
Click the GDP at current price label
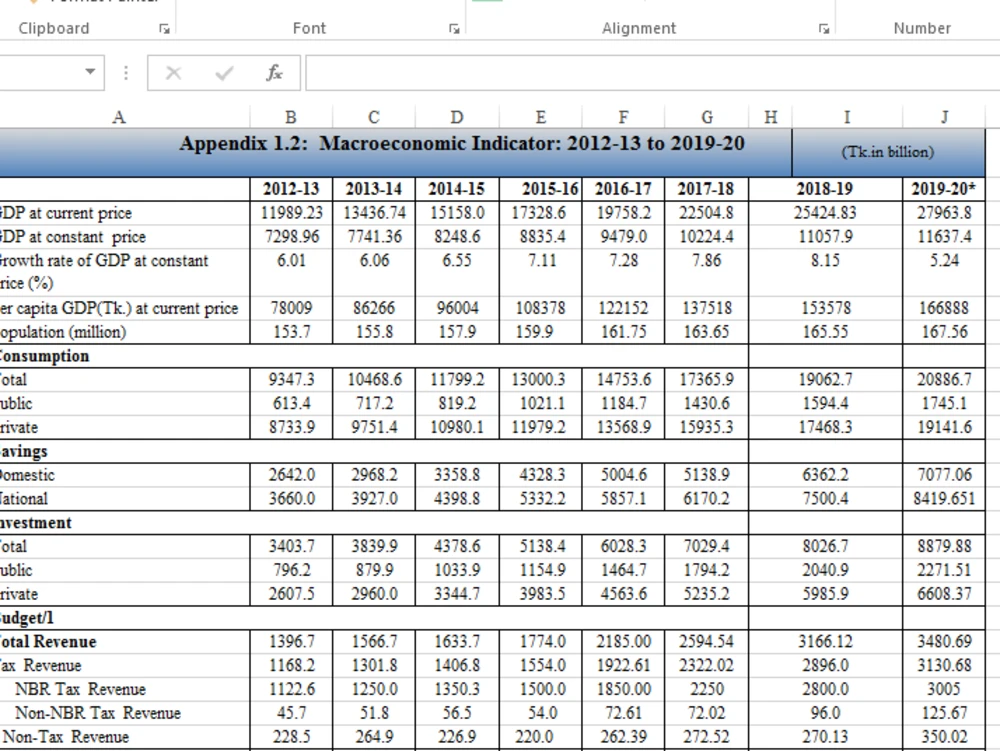click(64, 213)
